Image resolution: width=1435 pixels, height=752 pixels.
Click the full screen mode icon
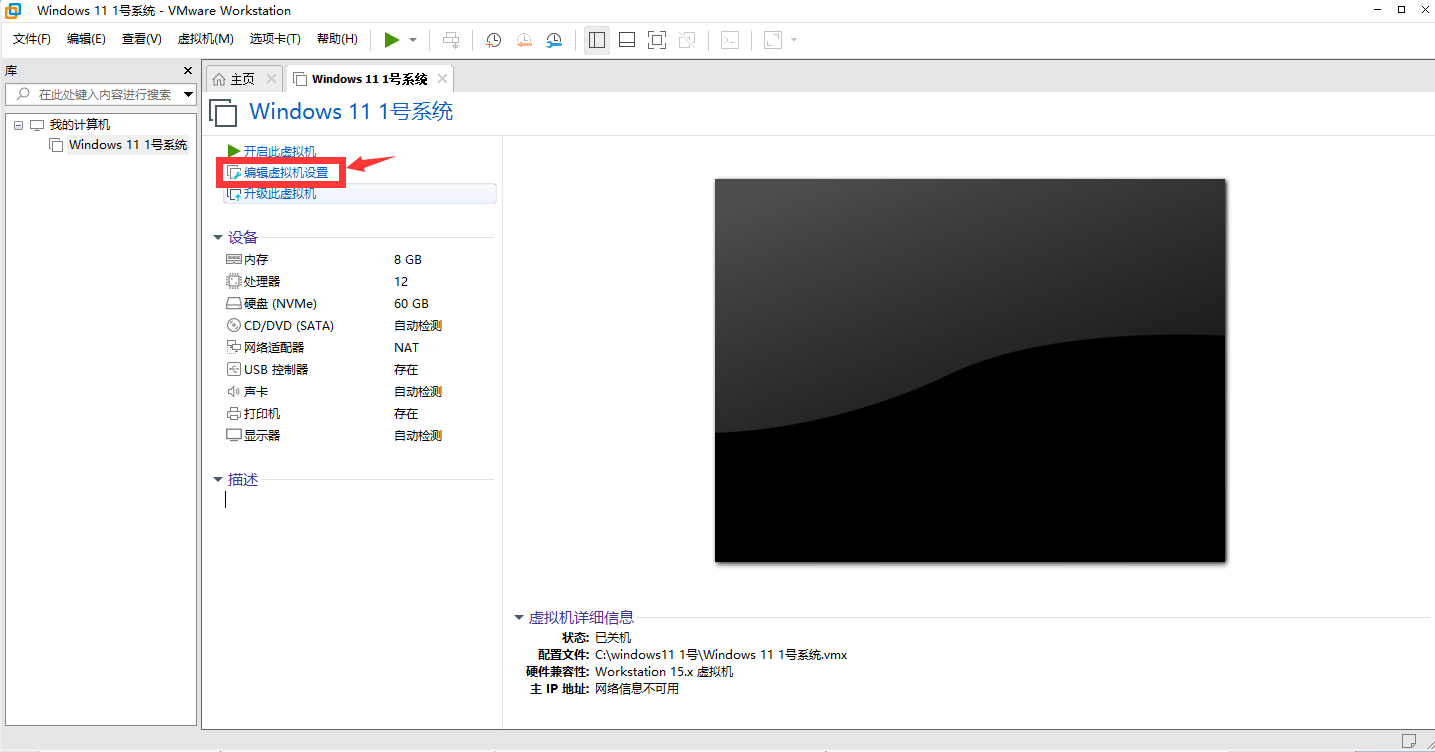pyautogui.click(x=657, y=40)
